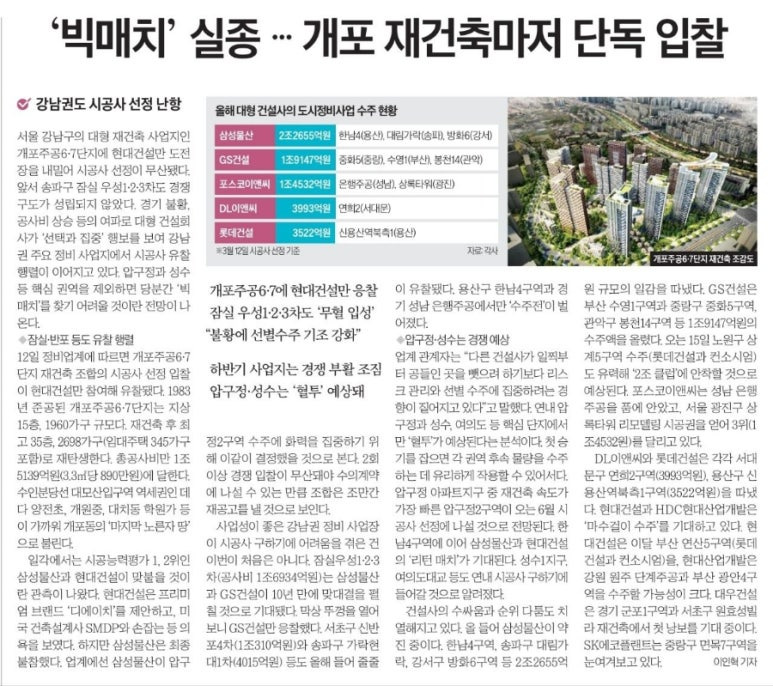The width and height of the screenshot is (773, 686).
Task: Click the quoted sentence beginning "다른 건설사가 일찍부터
Action: pos(482,382)
